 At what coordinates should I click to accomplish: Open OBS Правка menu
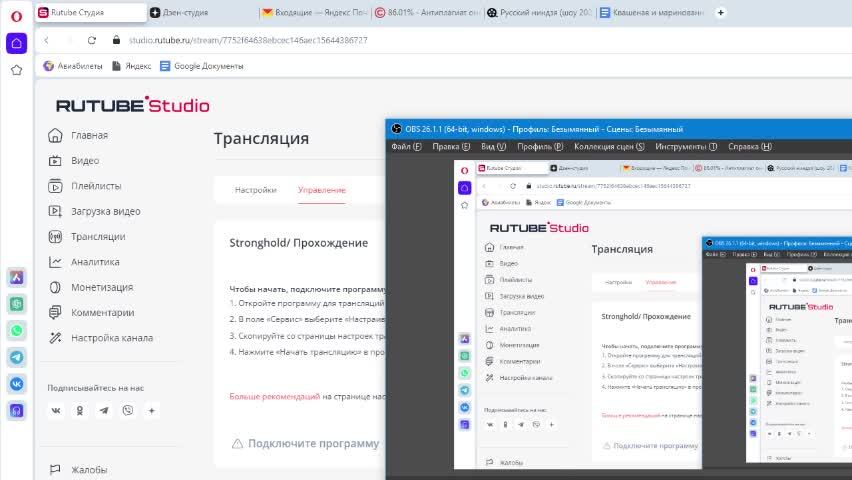(451, 146)
